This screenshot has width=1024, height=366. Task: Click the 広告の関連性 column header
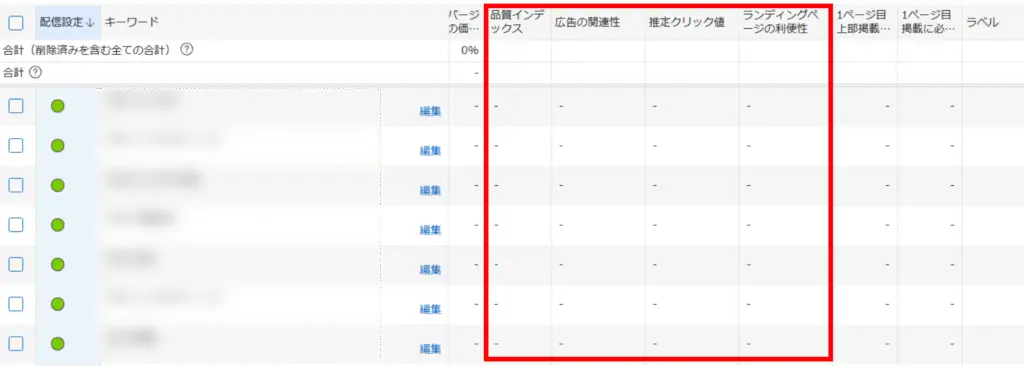pyautogui.click(x=587, y=22)
